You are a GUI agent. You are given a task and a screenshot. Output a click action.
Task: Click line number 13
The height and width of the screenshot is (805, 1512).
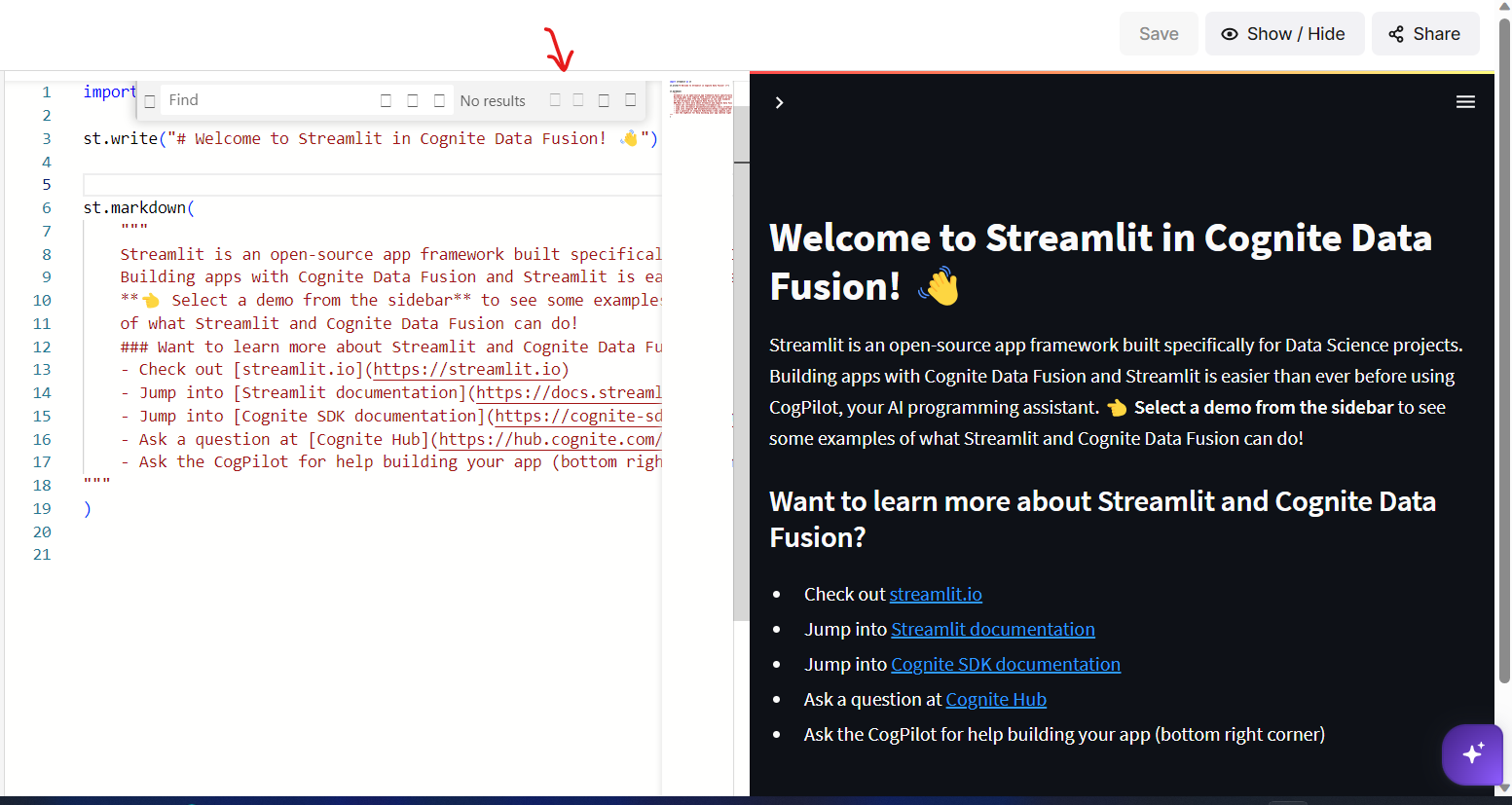coord(42,370)
